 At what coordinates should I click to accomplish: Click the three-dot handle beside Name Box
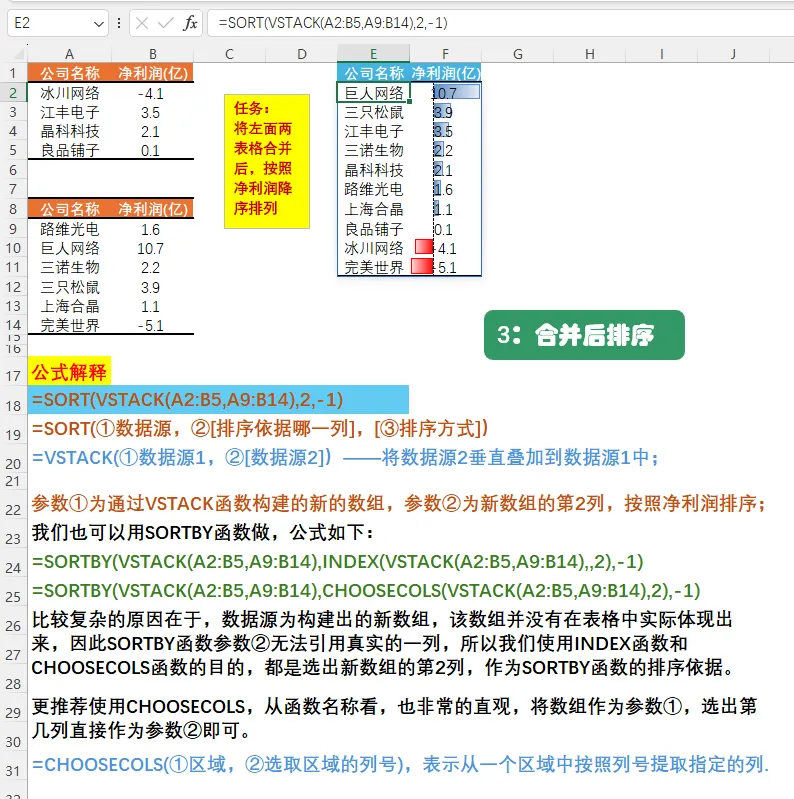point(119,23)
